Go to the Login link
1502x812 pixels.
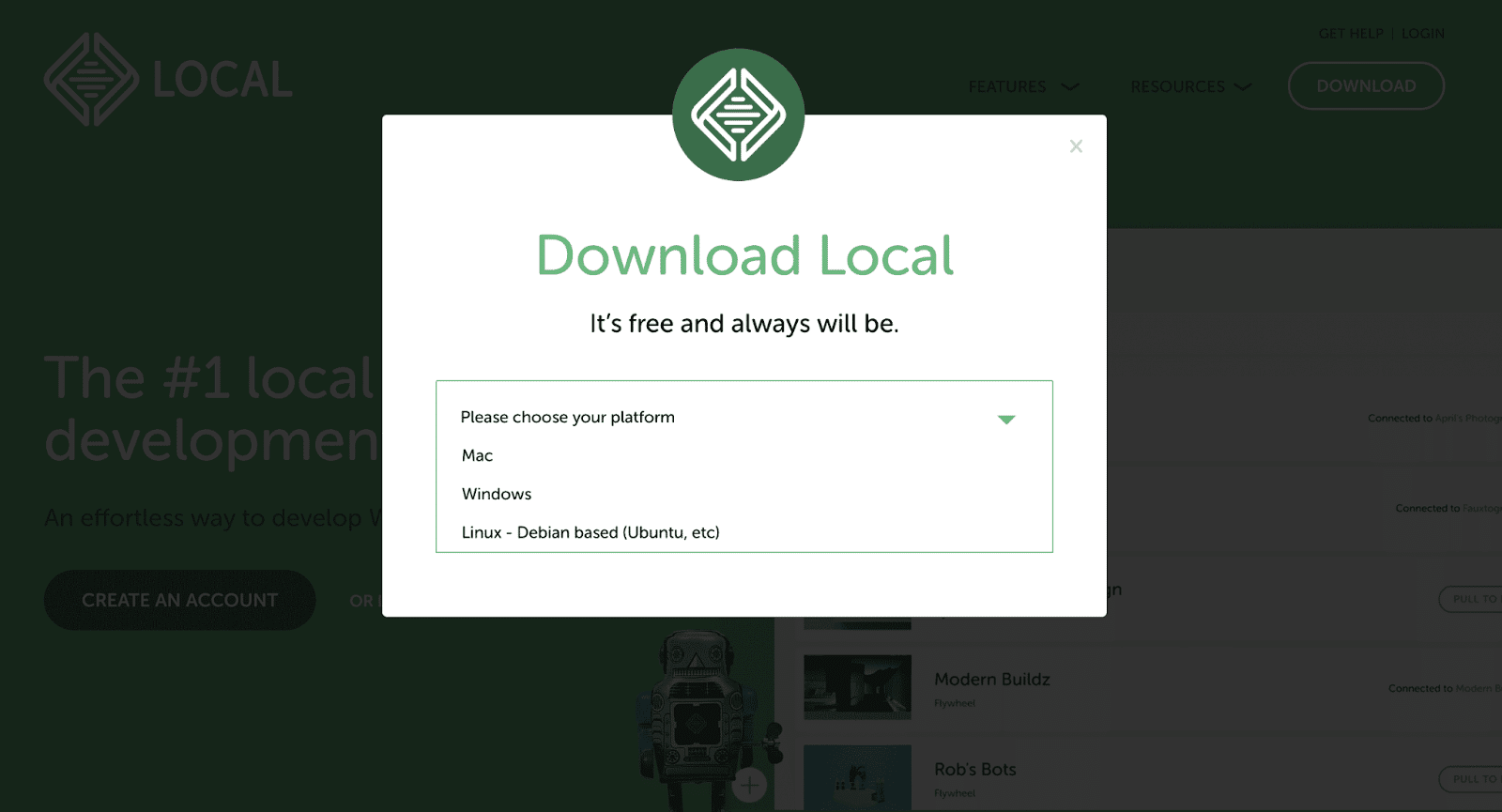1423,33
